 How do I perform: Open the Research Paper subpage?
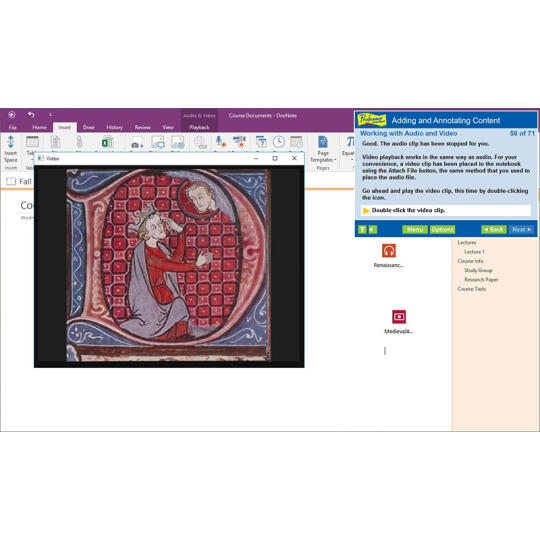[481, 280]
